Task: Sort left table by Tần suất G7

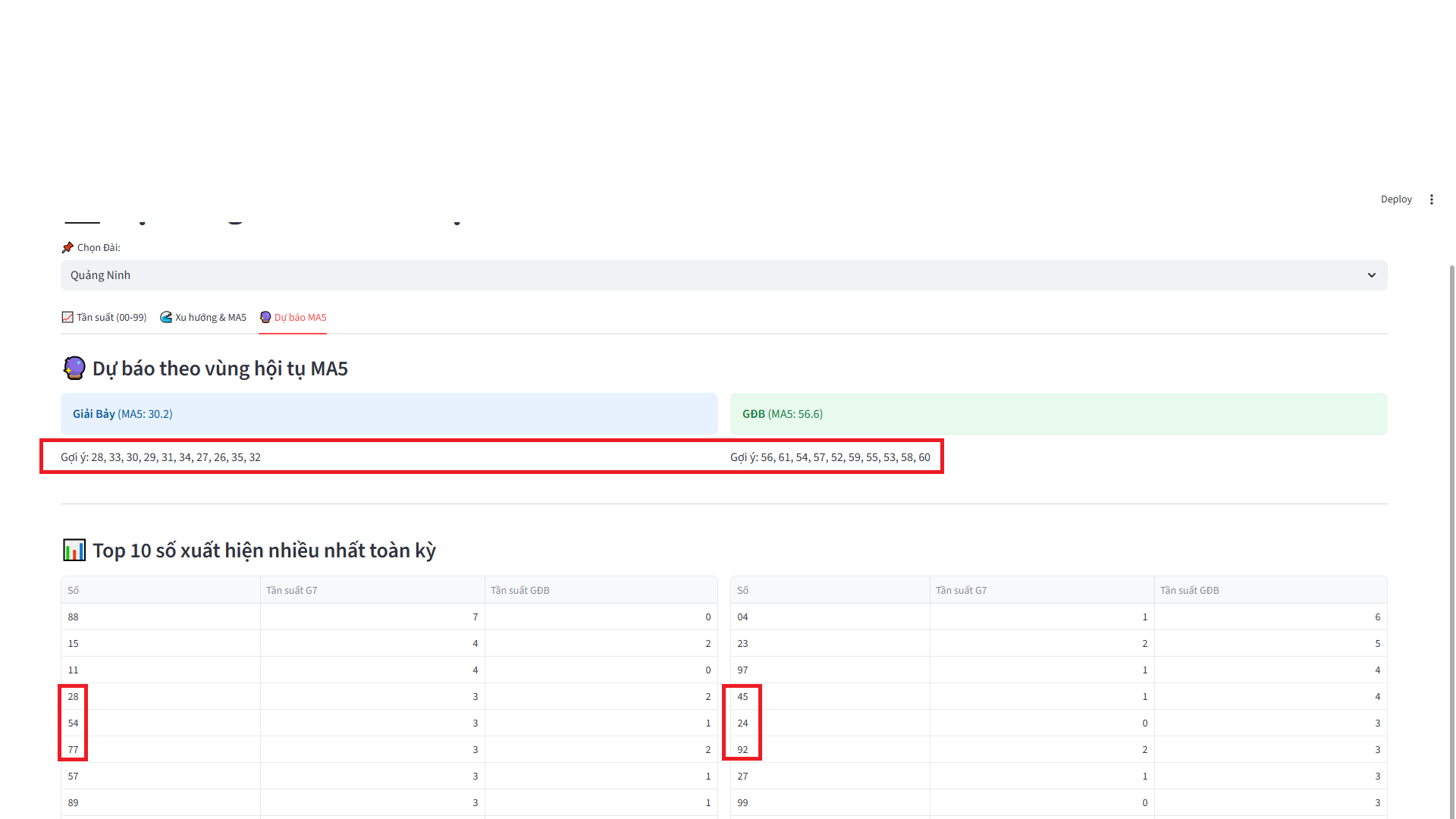Action: [x=372, y=590]
